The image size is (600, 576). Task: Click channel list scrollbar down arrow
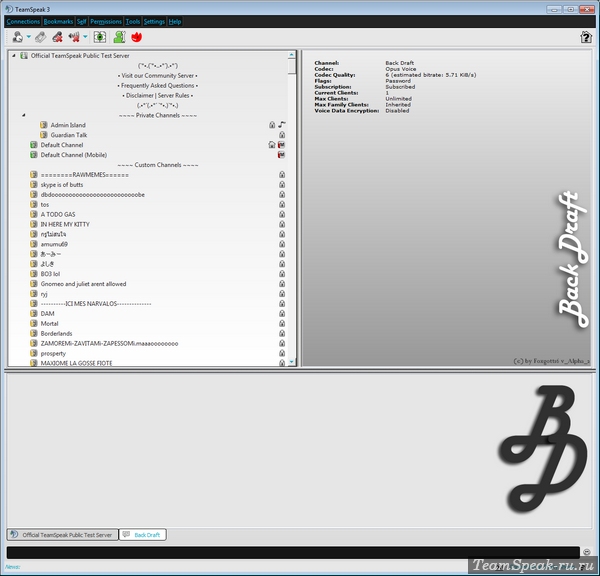click(x=292, y=362)
